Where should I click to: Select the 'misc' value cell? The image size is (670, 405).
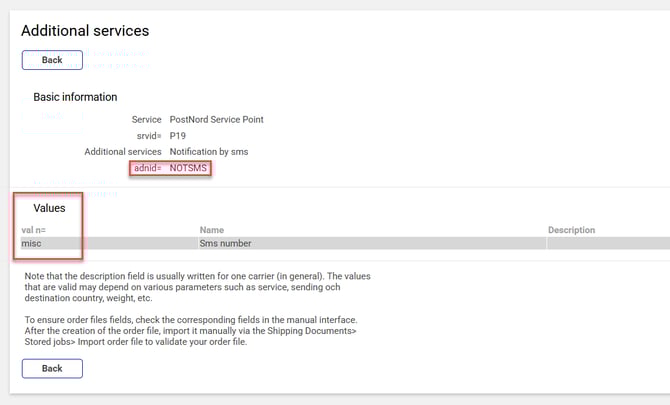(x=31, y=243)
